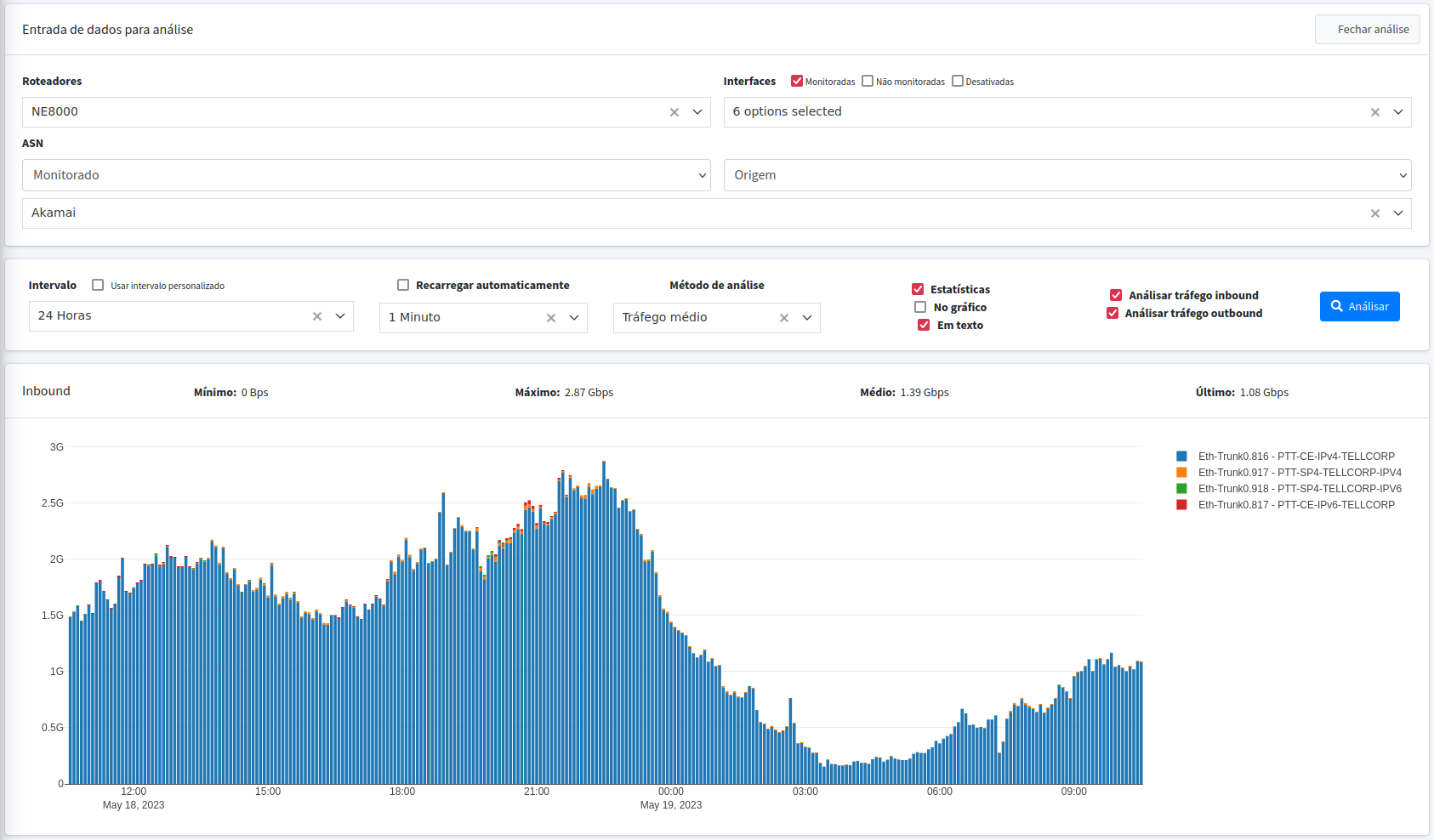Image resolution: width=1434 pixels, height=840 pixels.
Task: Remove the Akamai ASN selection via × icon
Action: point(1374,213)
